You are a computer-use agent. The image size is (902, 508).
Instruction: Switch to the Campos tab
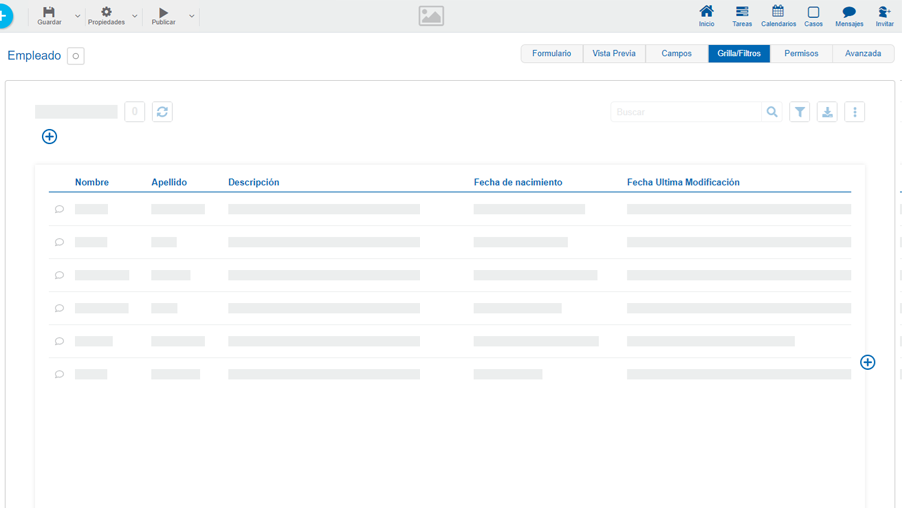click(676, 54)
